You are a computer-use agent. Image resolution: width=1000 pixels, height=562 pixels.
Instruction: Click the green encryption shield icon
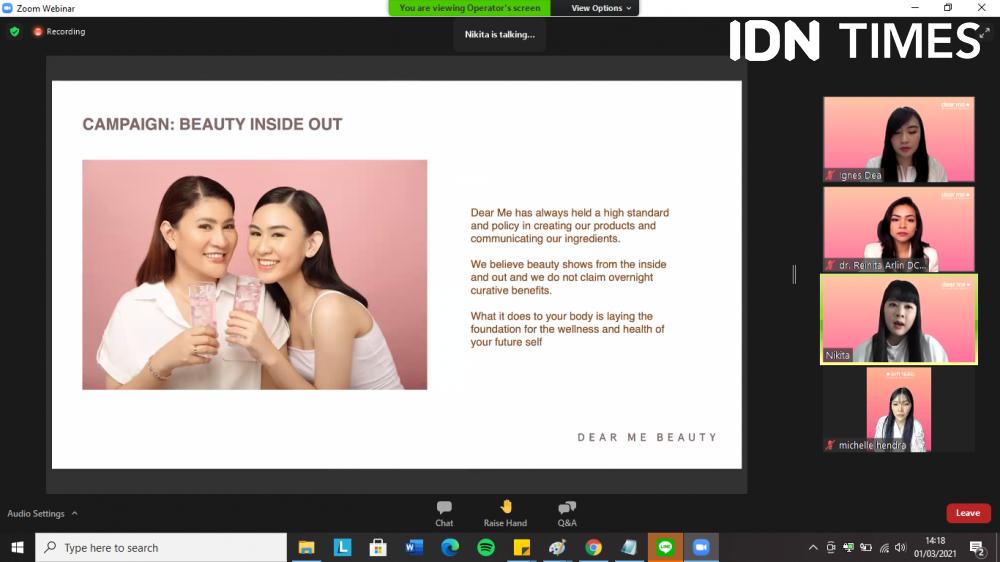(x=15, y=31)
